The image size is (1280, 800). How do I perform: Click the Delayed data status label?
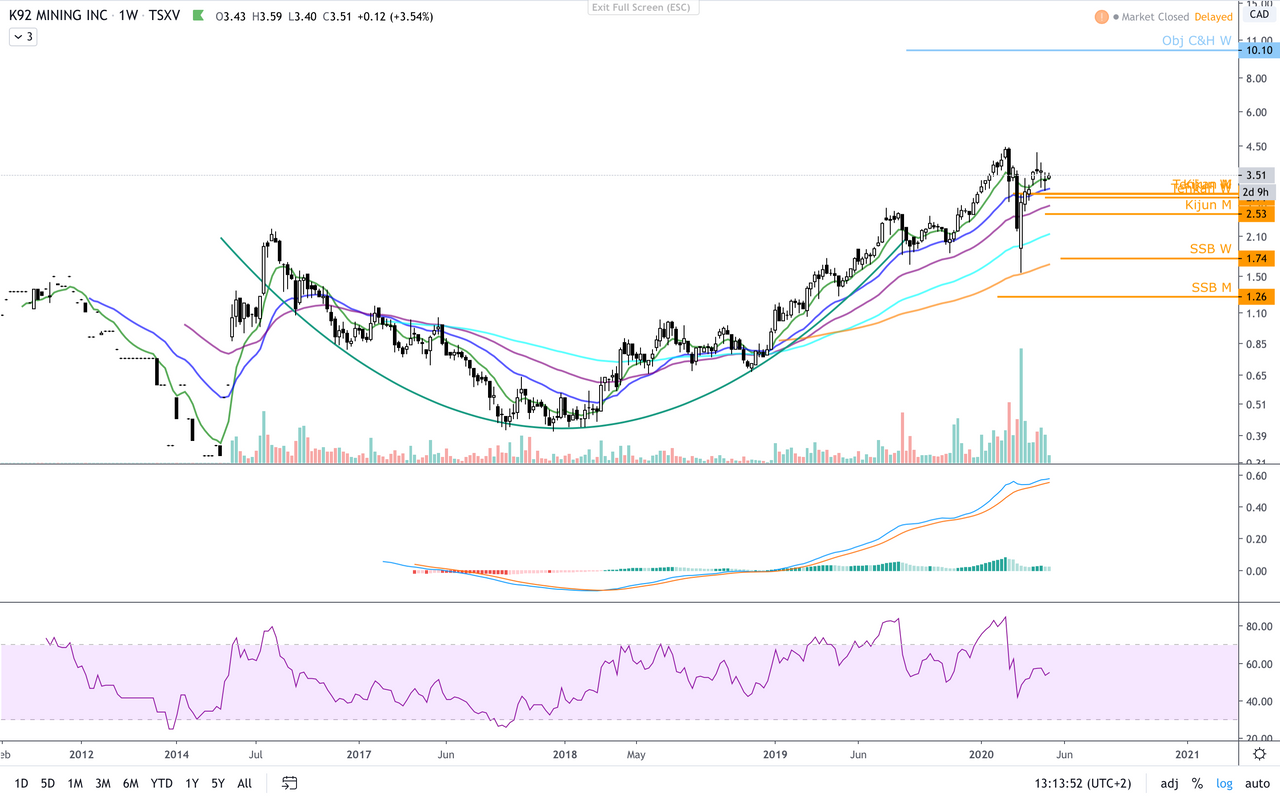(1213, 17)
